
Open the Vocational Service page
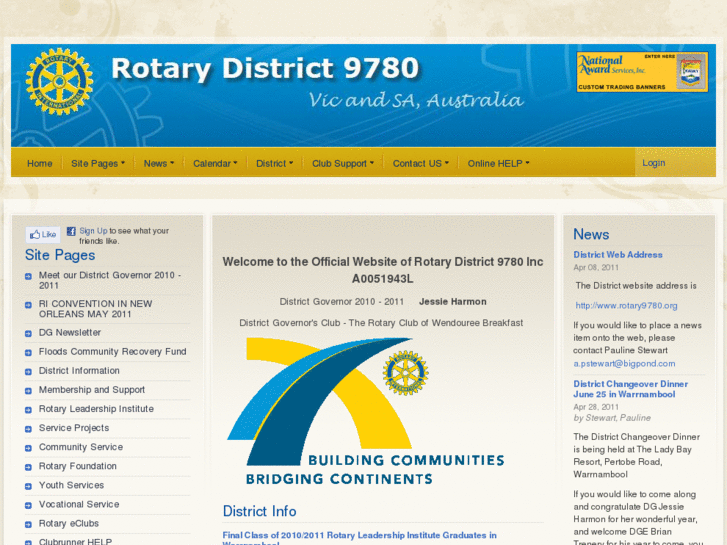pyautogui.click(x=79, y=504)
